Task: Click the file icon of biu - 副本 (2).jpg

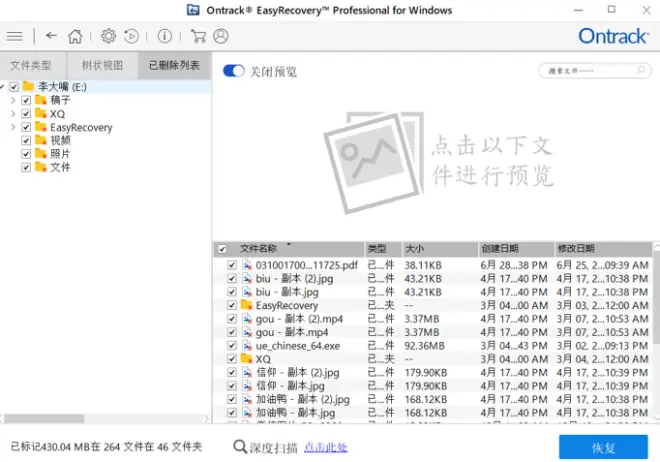Action: pos(247,279)
